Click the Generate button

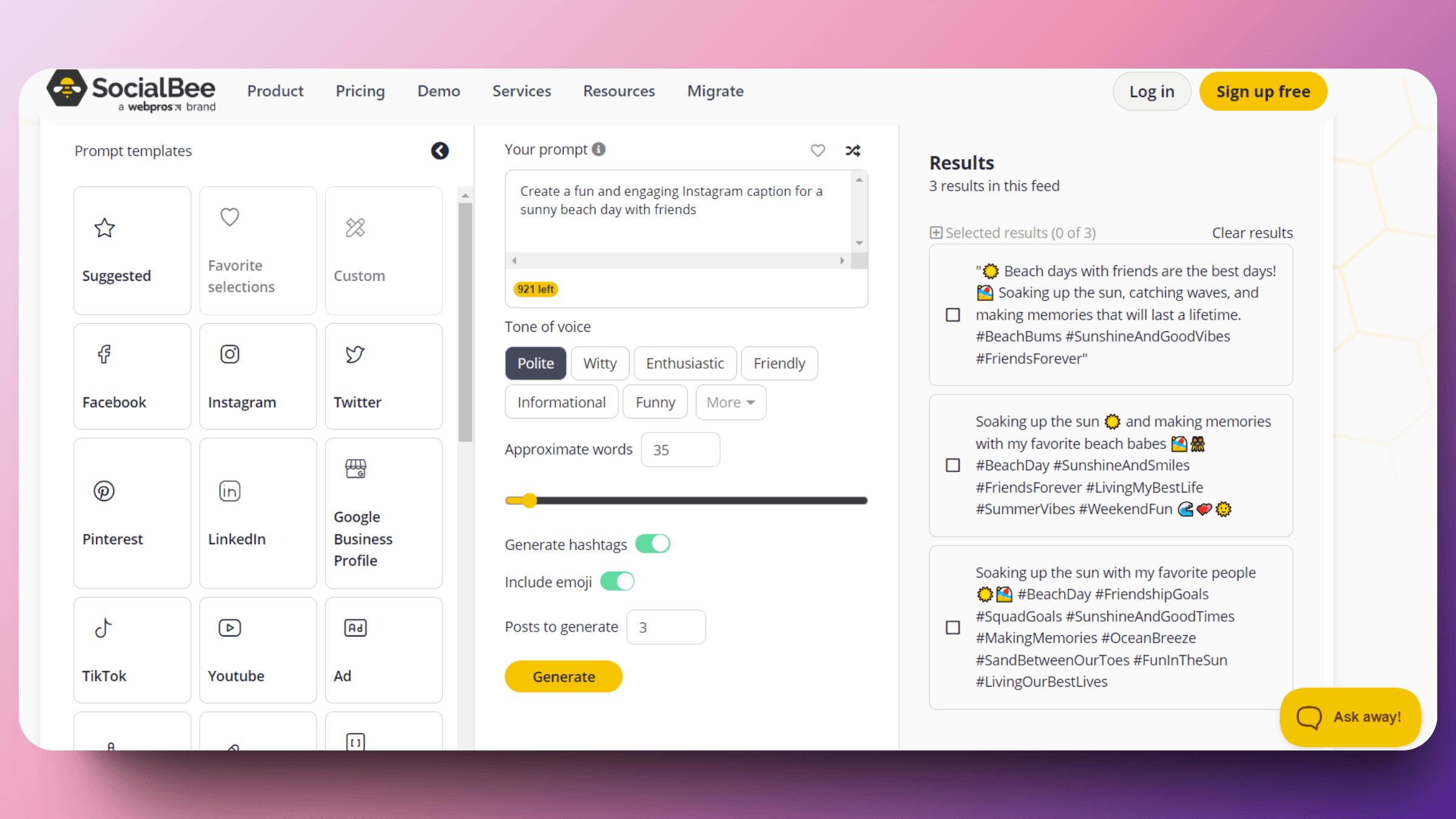(x=563, y=677)
